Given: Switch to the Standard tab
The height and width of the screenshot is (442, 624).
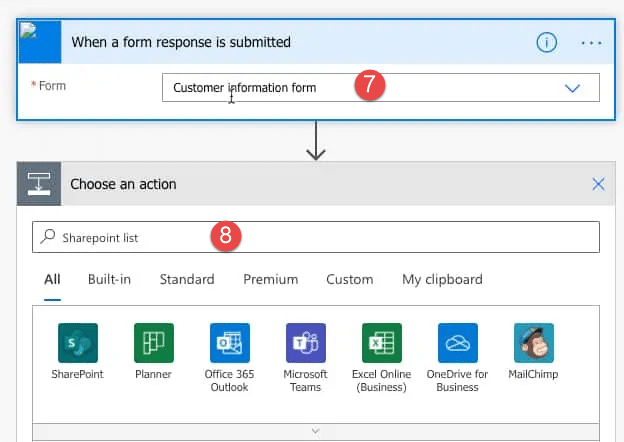Looking at the screenshot, I should point(187,279).
